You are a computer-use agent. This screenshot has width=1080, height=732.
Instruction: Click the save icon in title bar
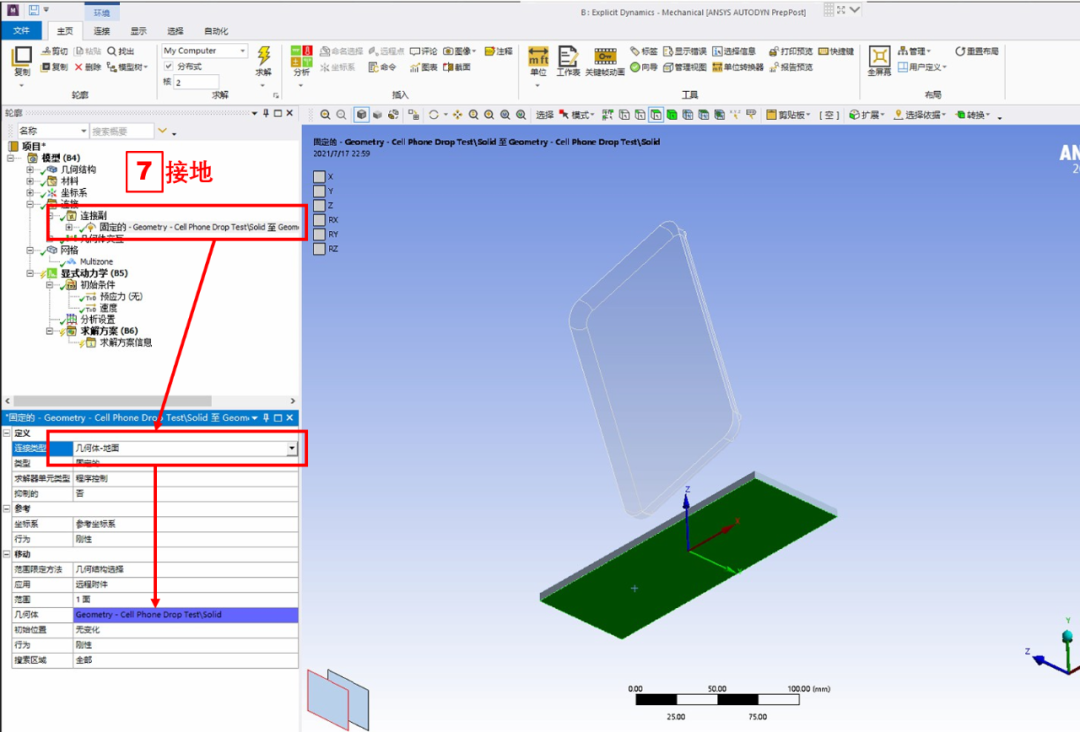33,10
